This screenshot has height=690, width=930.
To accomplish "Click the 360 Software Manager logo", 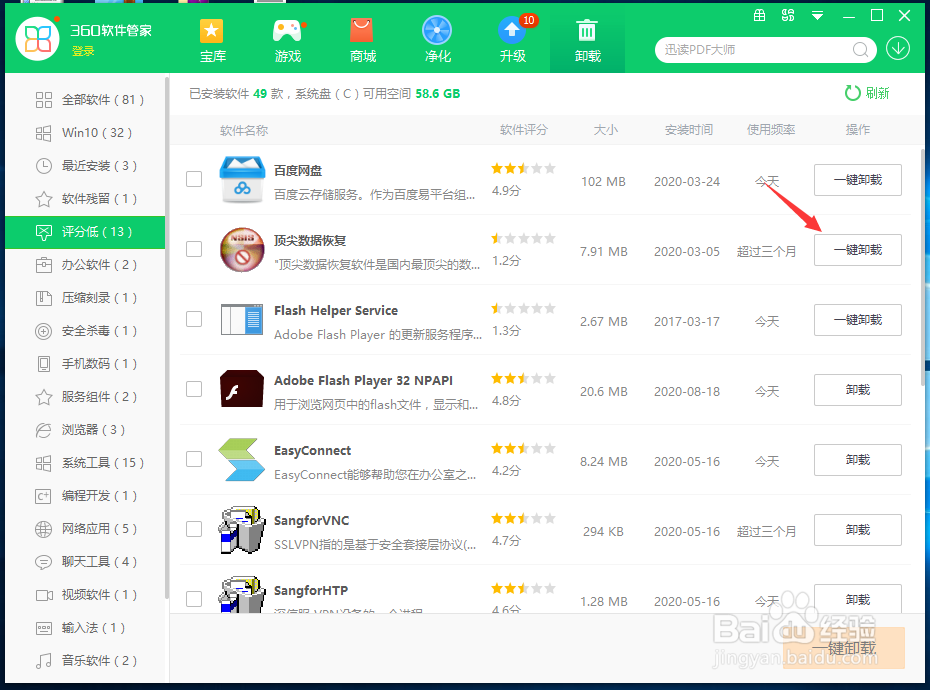I will [37, 39].
